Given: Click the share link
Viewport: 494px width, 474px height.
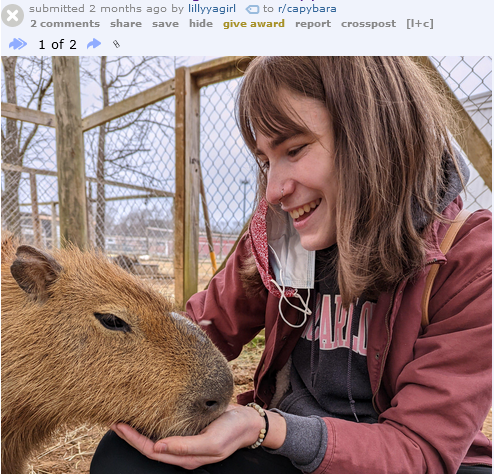Looking at the screenshot, I should (126, 24).
